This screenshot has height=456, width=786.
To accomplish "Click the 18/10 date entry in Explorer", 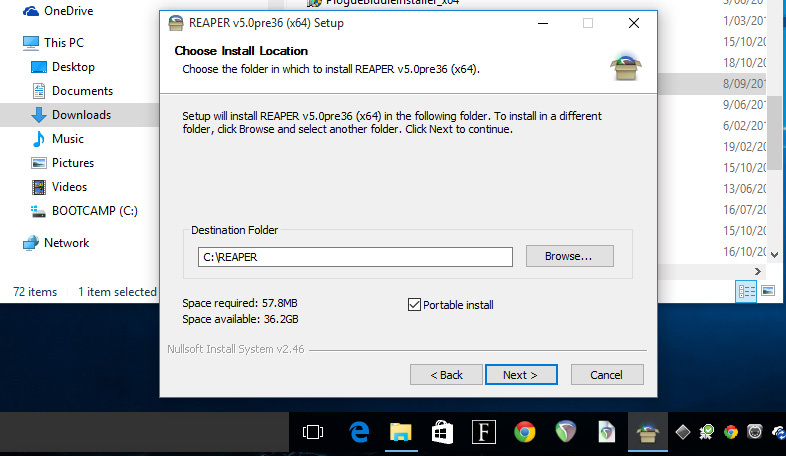I will pyautogui.click(x=744, y=63).
